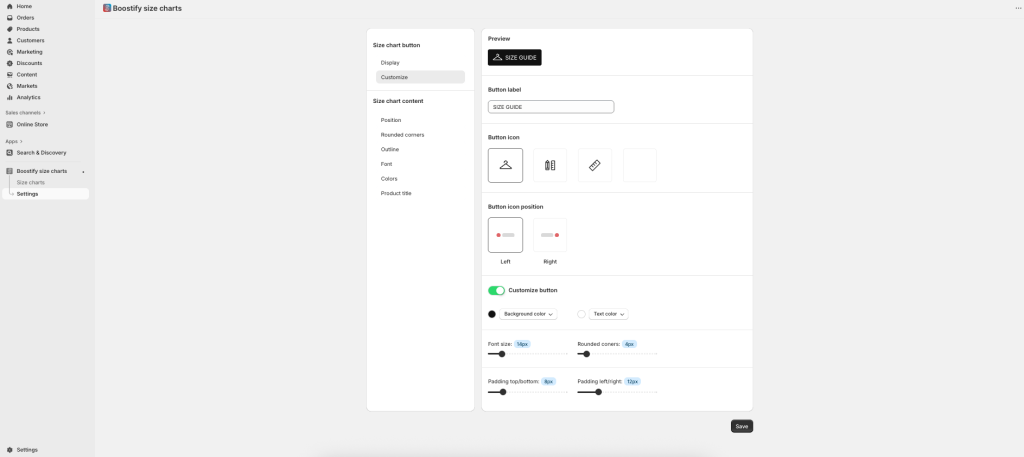Expand the Apps section chevron
The height and width of the screenshot is (457, 1024).
tap(21, 141)
